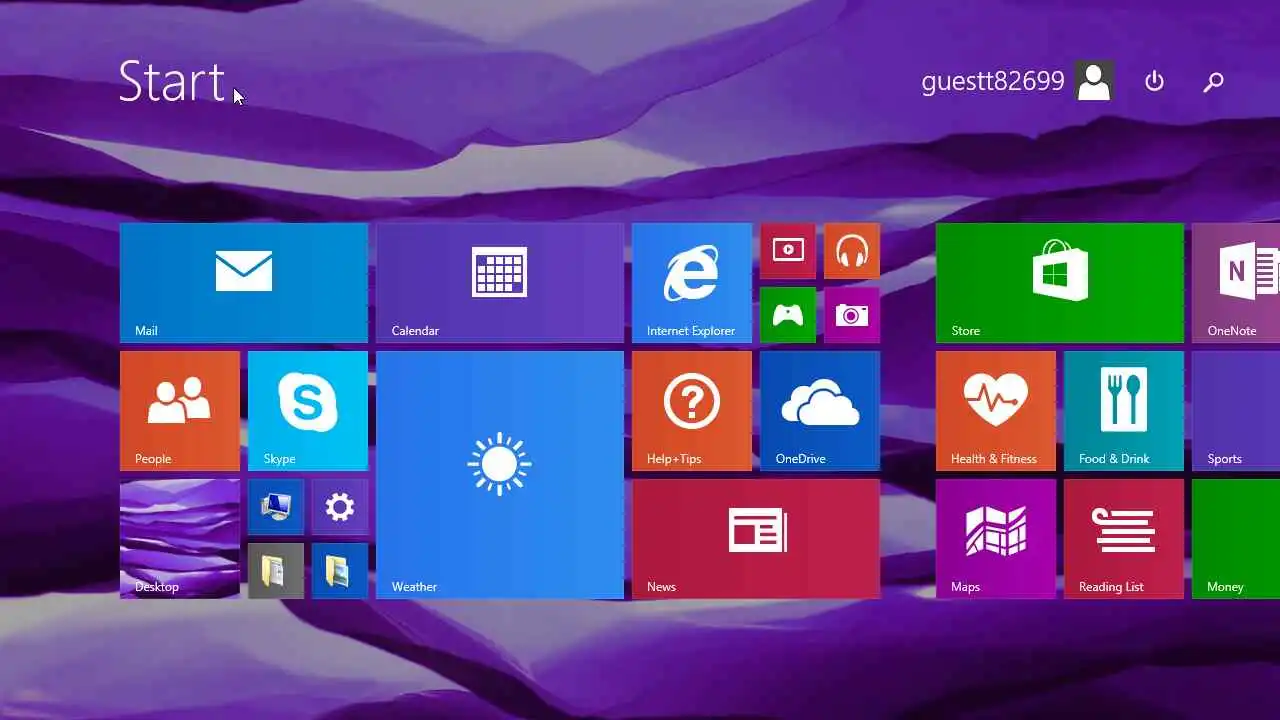Launch the Music headphones tile
Image resolution: width=1280 pixels, height=720 pixels.
pos(852,251)
